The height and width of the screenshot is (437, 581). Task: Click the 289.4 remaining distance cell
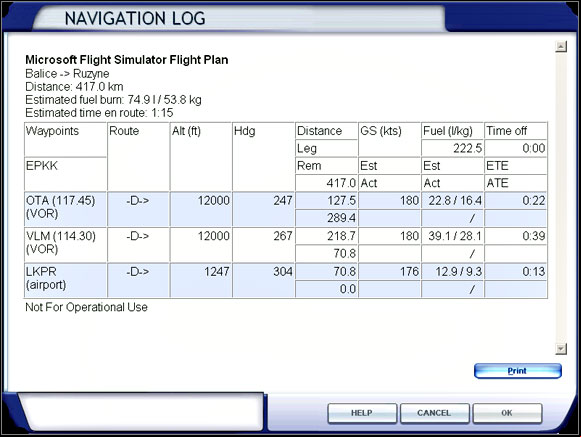326,218
